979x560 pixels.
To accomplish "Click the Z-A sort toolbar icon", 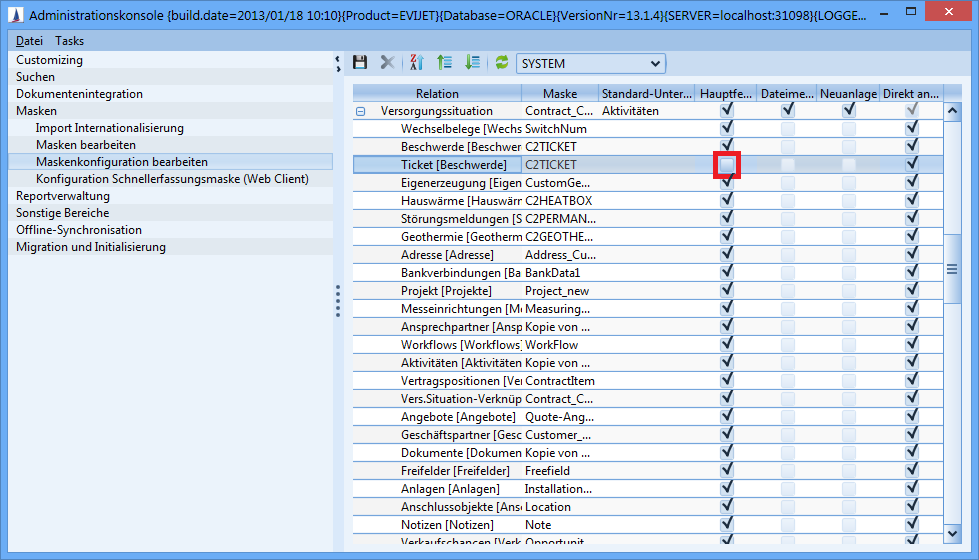I will 416,63.
